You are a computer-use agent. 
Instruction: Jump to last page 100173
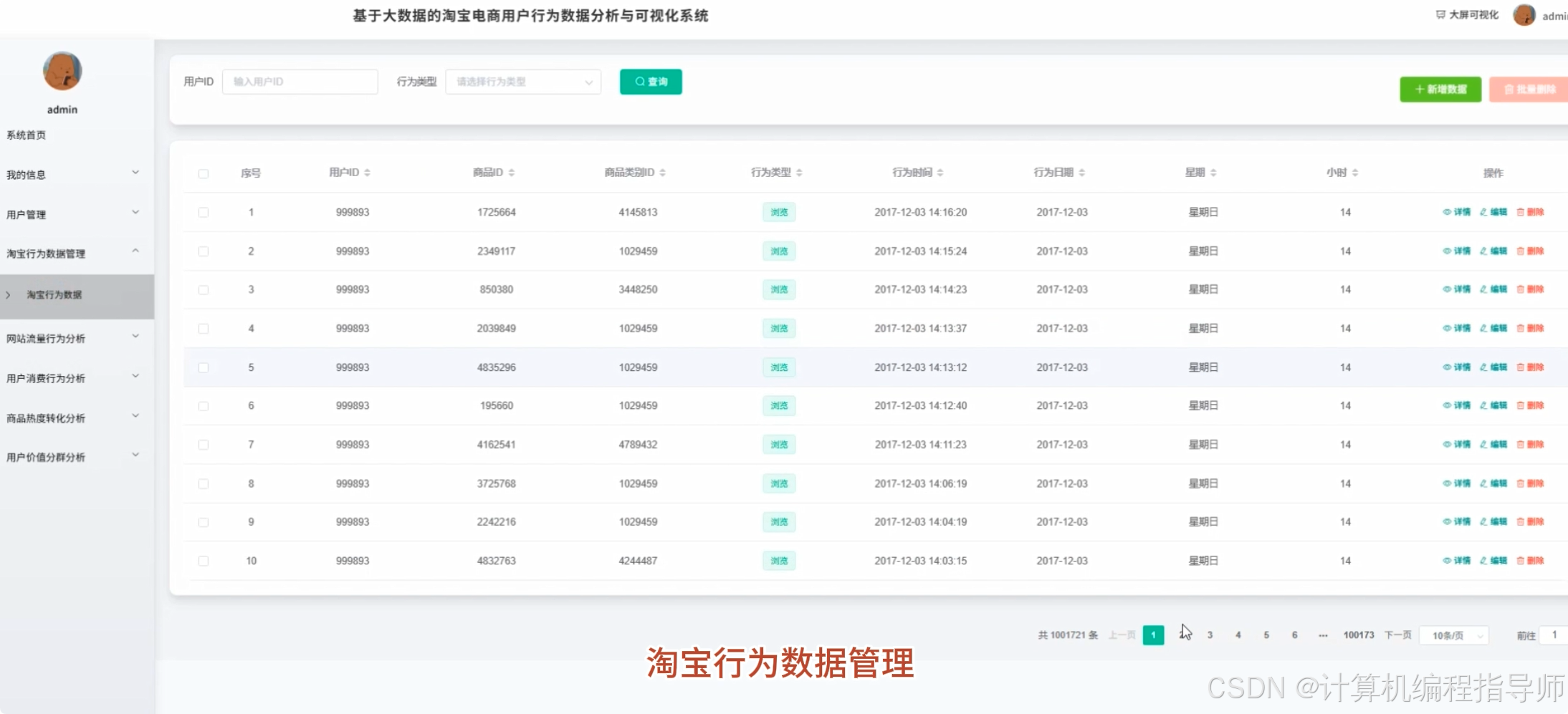(1359, 635)
